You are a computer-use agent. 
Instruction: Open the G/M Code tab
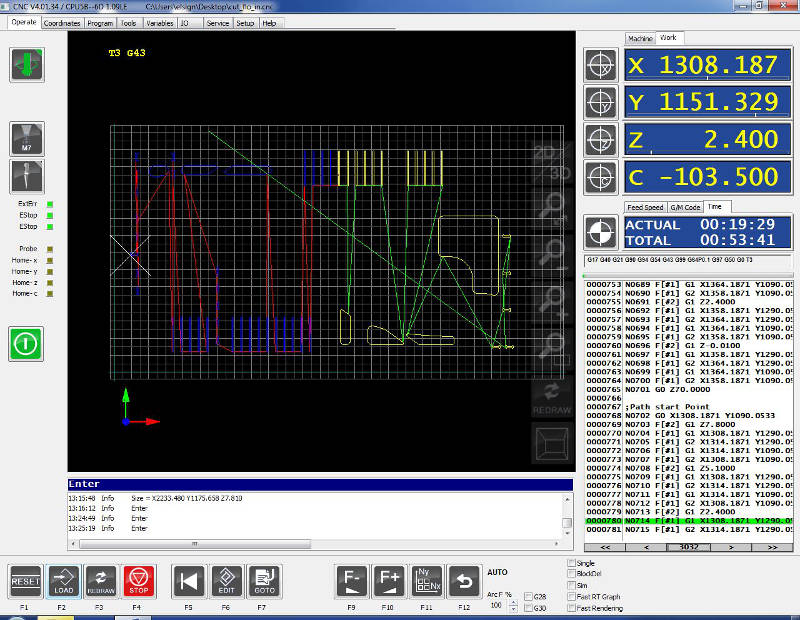pyautogui.click(x=685, y=207)
